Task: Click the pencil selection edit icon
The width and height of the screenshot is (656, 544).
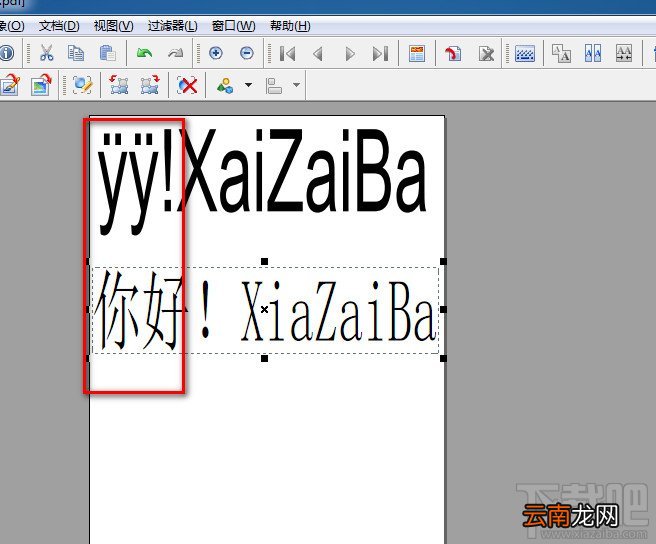Action: pyautogui.click(x=82, y=85)
